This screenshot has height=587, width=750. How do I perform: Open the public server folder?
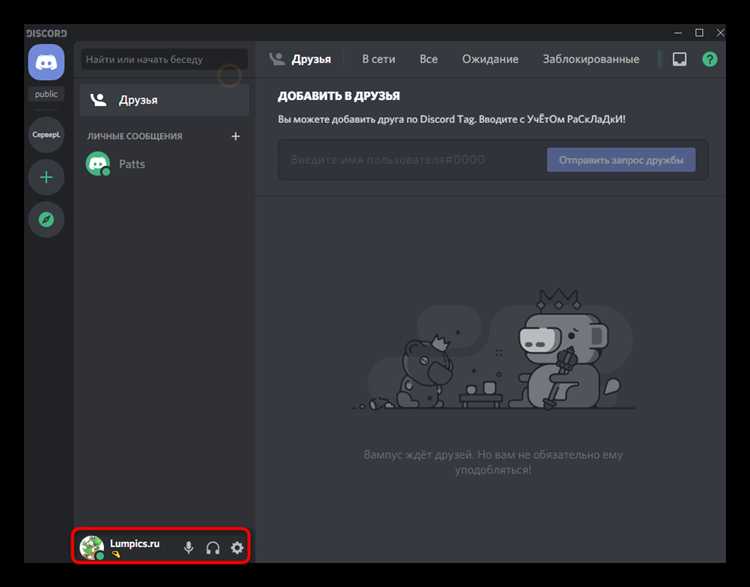[46, 94]
